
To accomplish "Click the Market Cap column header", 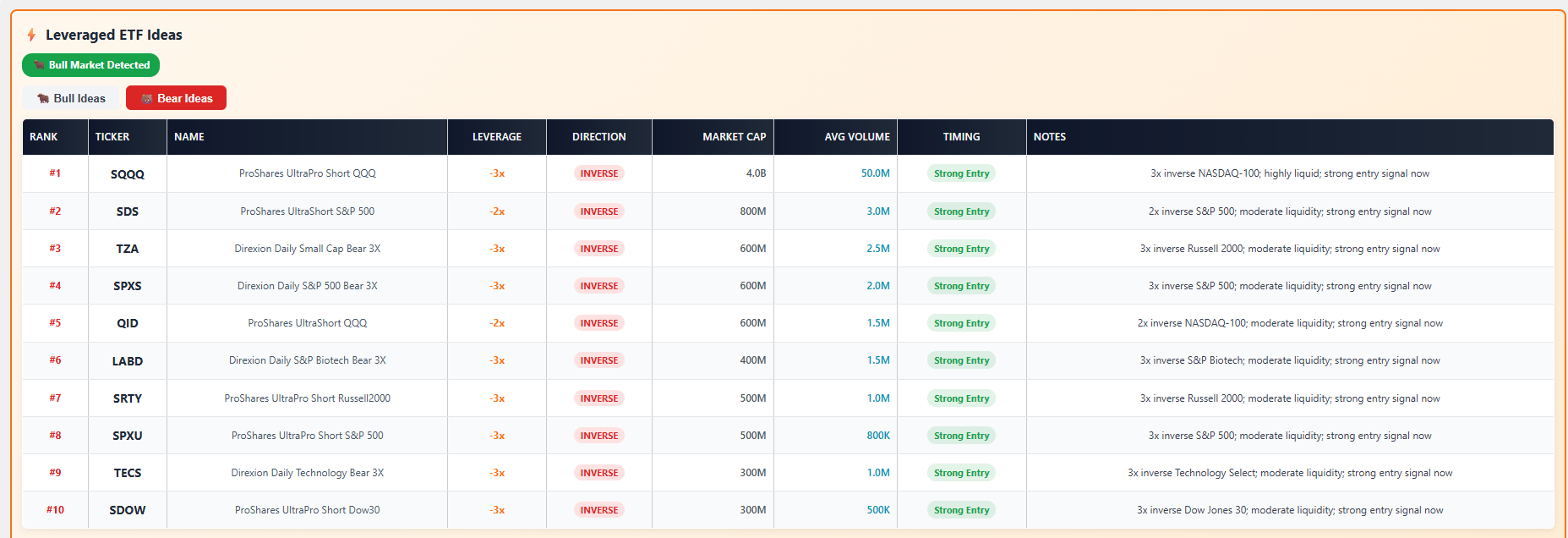I will tap(734, 137).
